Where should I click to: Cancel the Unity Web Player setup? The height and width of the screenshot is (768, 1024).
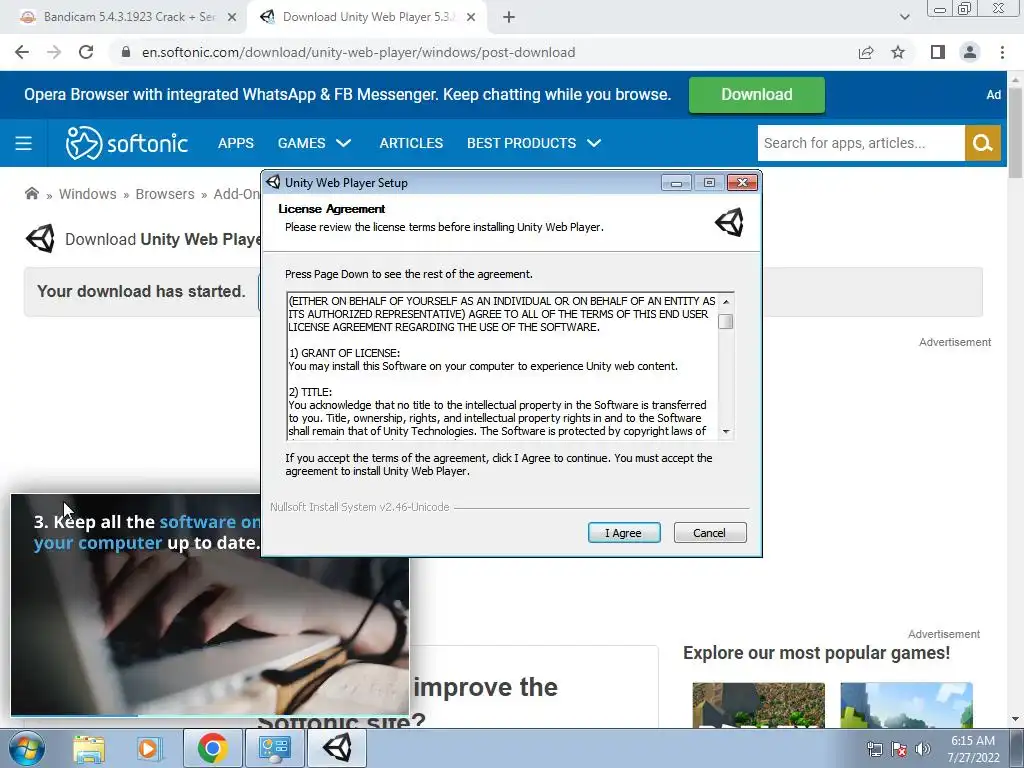coord(709,533)
